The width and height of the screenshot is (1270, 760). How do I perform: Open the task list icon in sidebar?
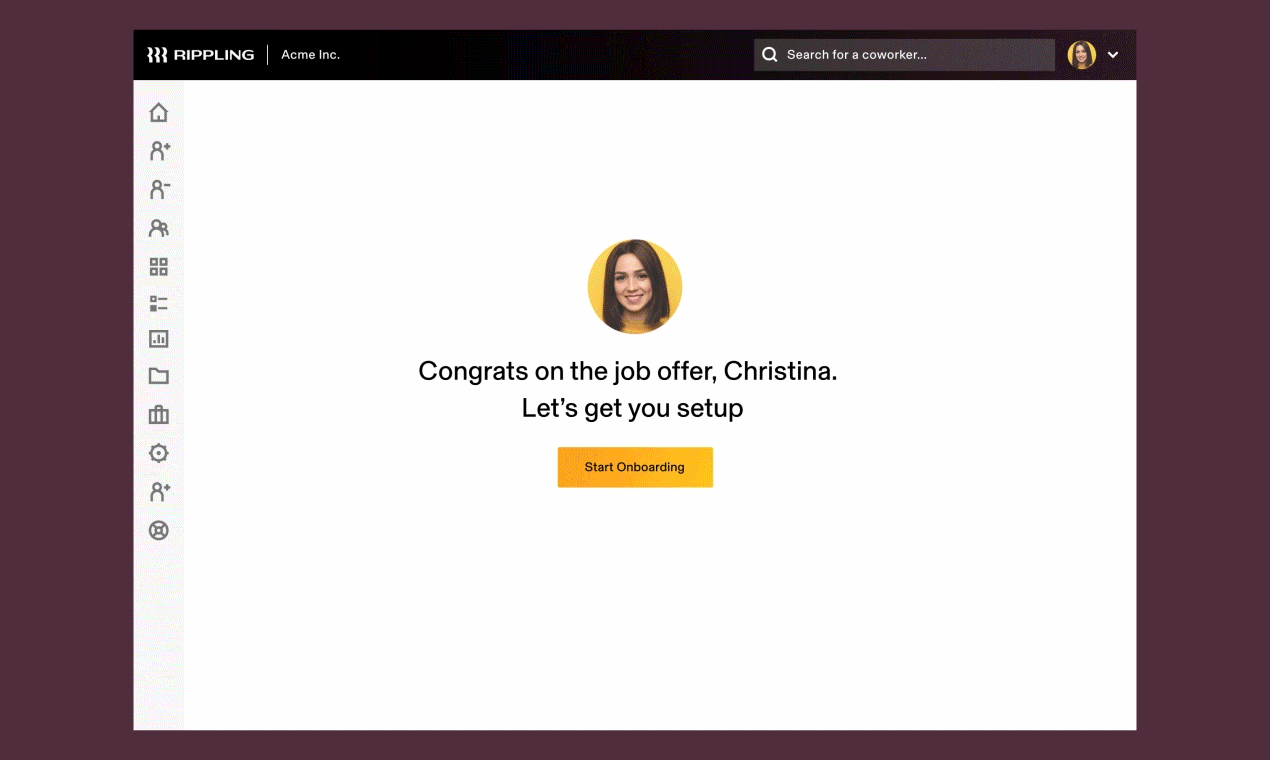tap(158, 304)
